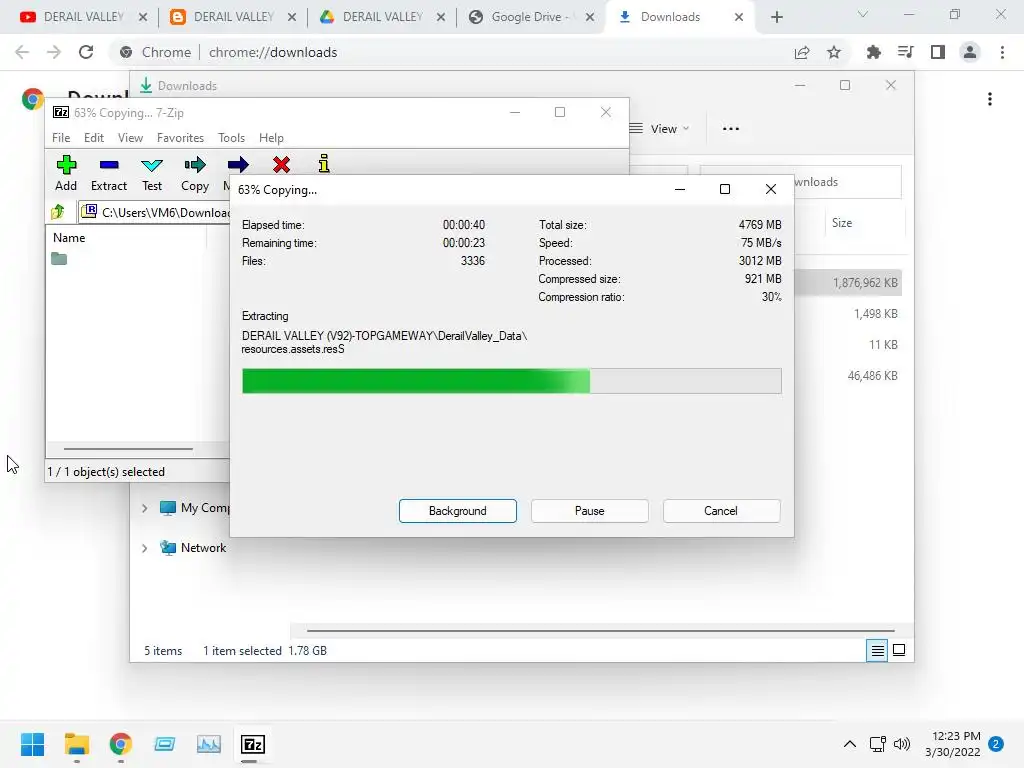Viewport: 1024px width, 768px height.
Task: Open the 7-Zip Favorites menu
Action: point(180,138)
